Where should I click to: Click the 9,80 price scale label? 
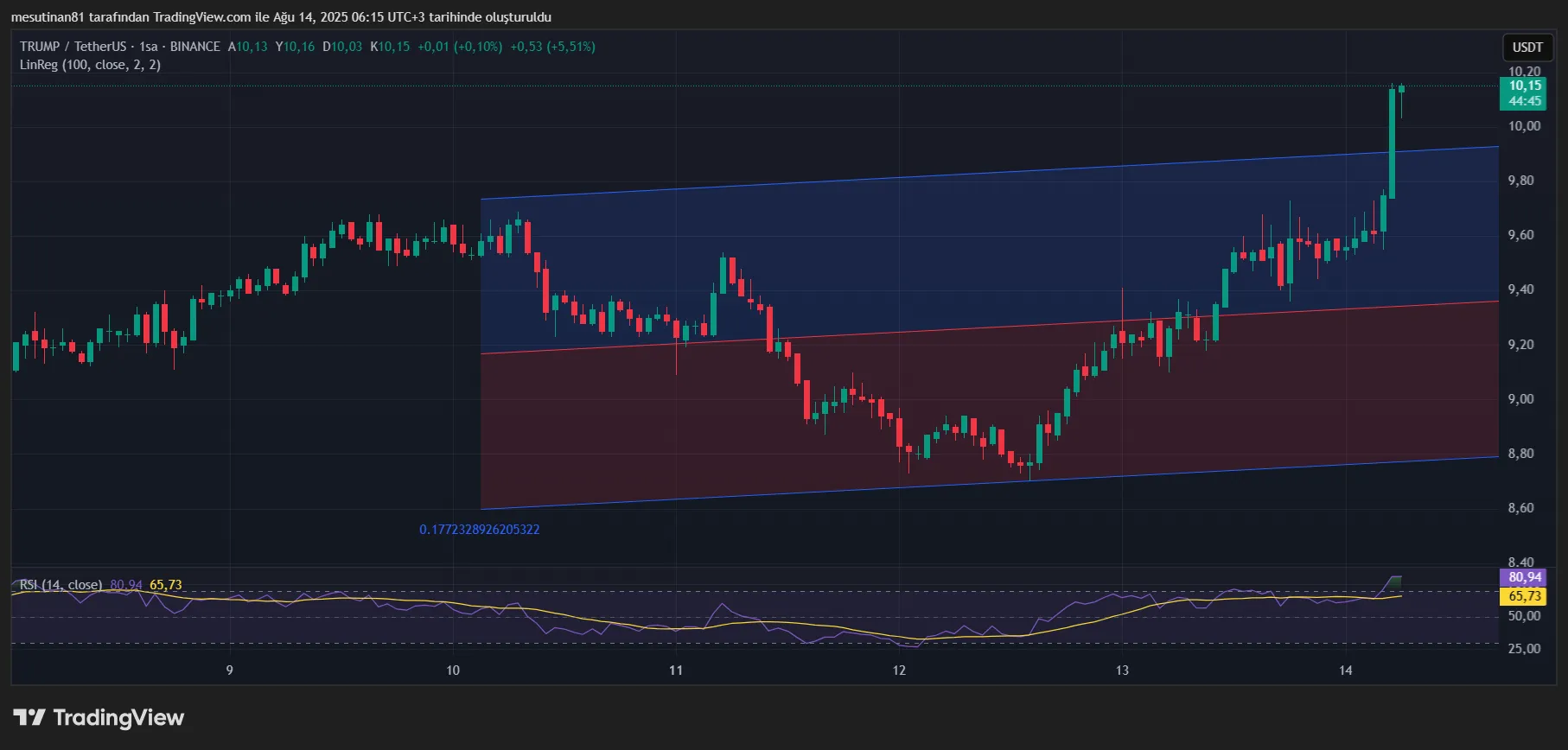[1521, 181]
